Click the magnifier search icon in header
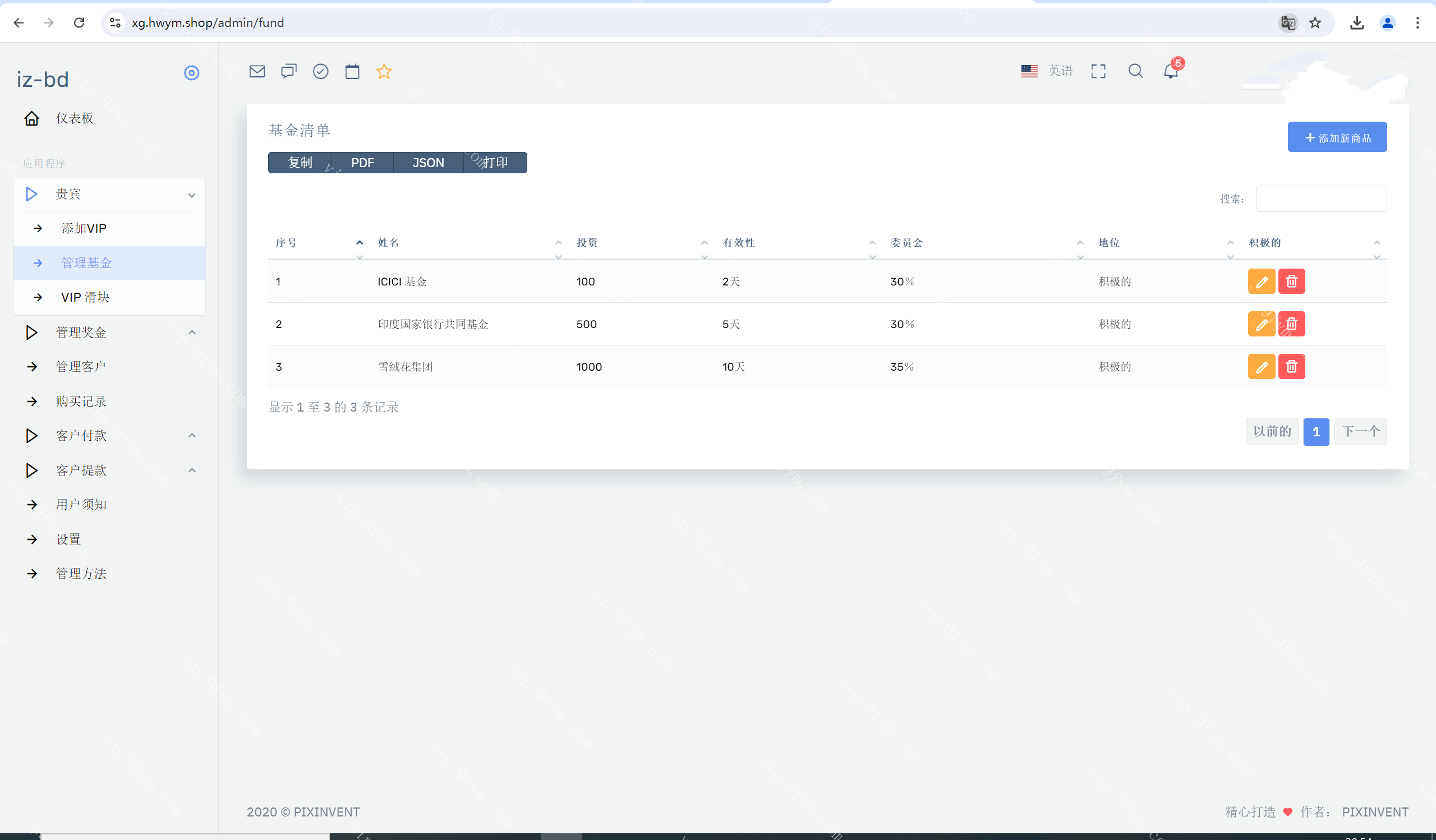The width and height of the screenshot is (1436, 840). click(x=1135, y=71)
